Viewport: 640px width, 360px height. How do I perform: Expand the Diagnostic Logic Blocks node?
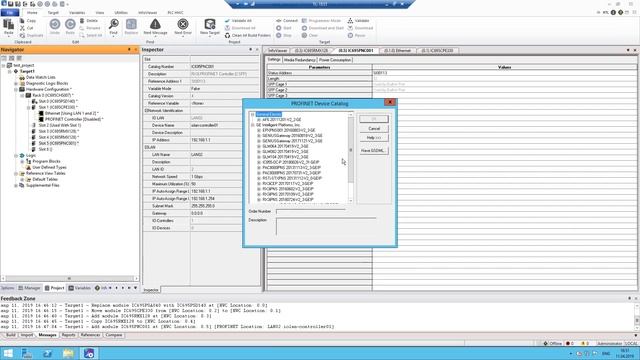click(16, 83)
